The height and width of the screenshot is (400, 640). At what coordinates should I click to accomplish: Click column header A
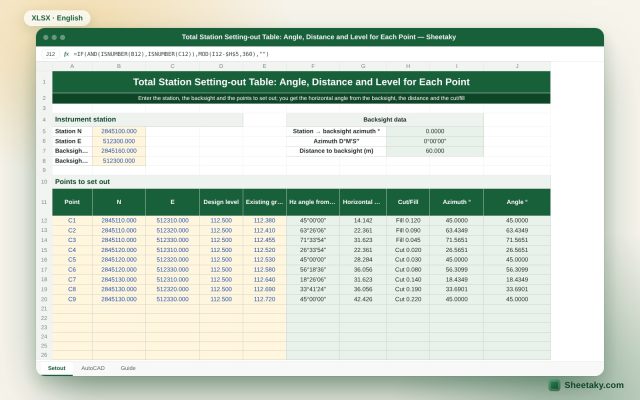(72, 66)
